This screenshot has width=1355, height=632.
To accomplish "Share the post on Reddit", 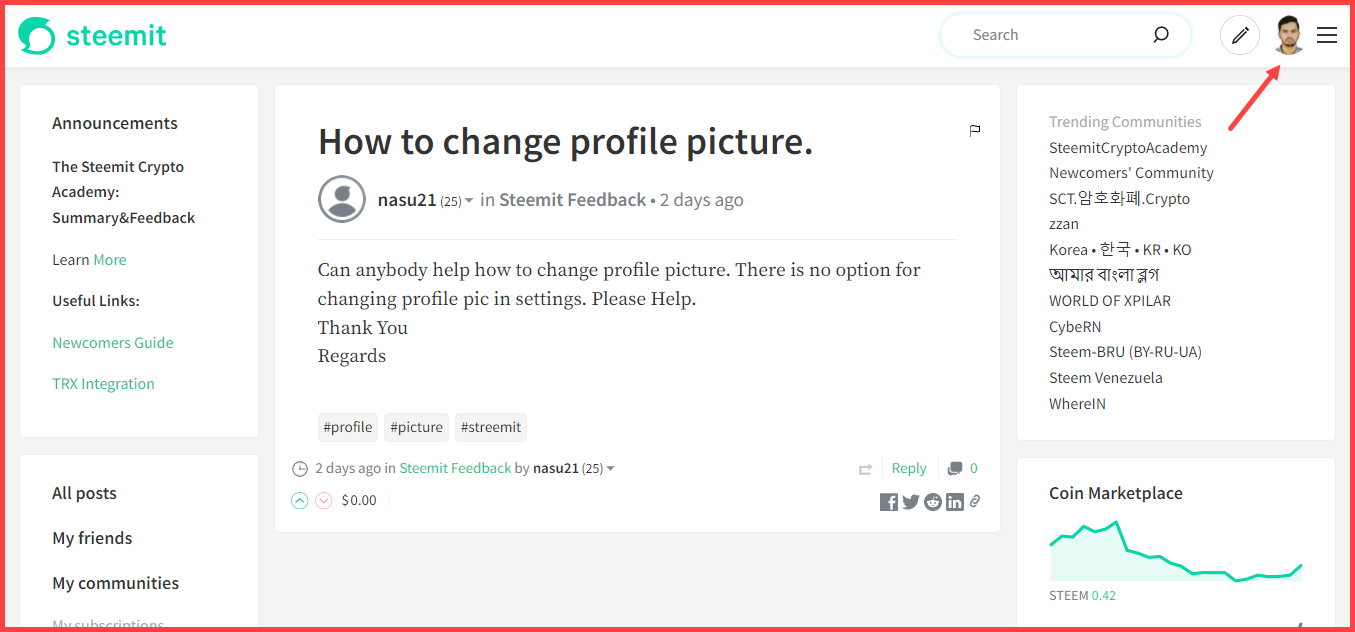I will 933,502.
